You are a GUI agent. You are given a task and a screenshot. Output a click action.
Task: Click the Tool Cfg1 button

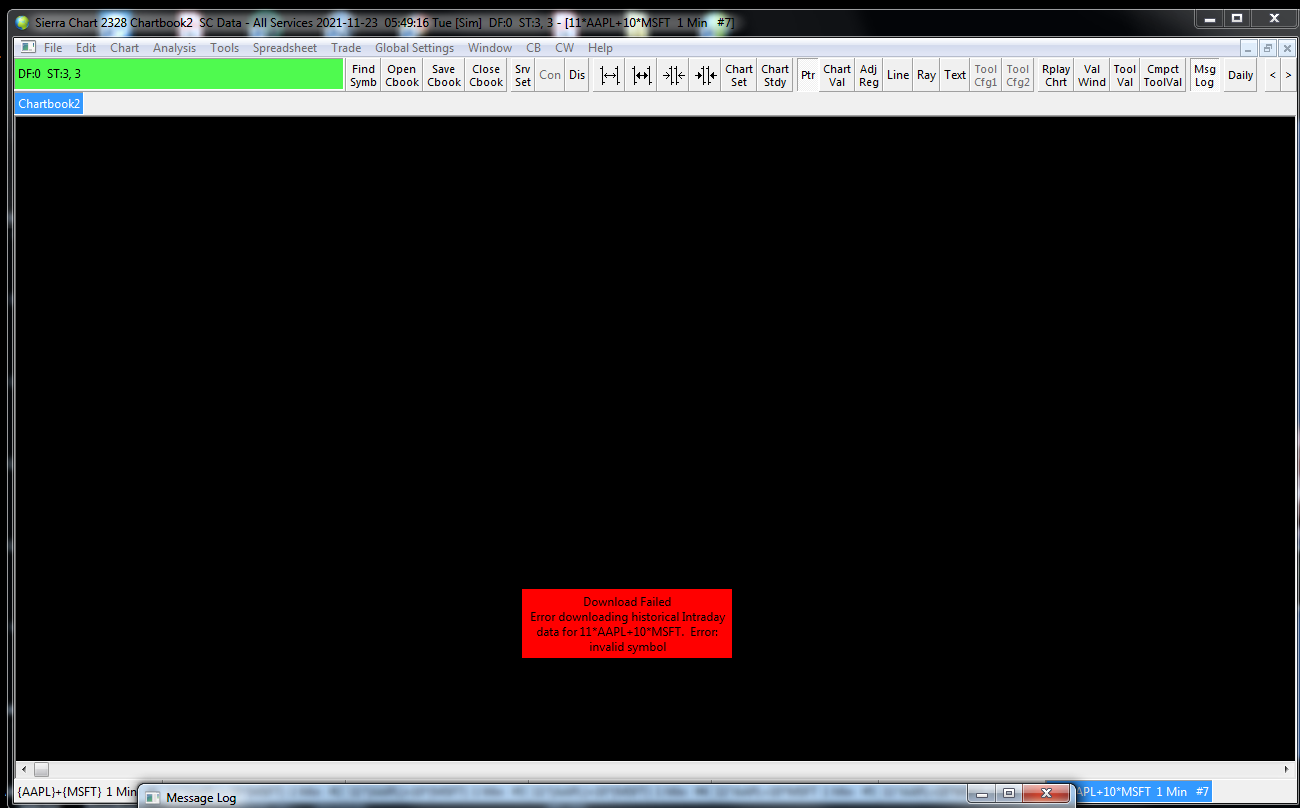pyautogui.click(x=986, y=75)
